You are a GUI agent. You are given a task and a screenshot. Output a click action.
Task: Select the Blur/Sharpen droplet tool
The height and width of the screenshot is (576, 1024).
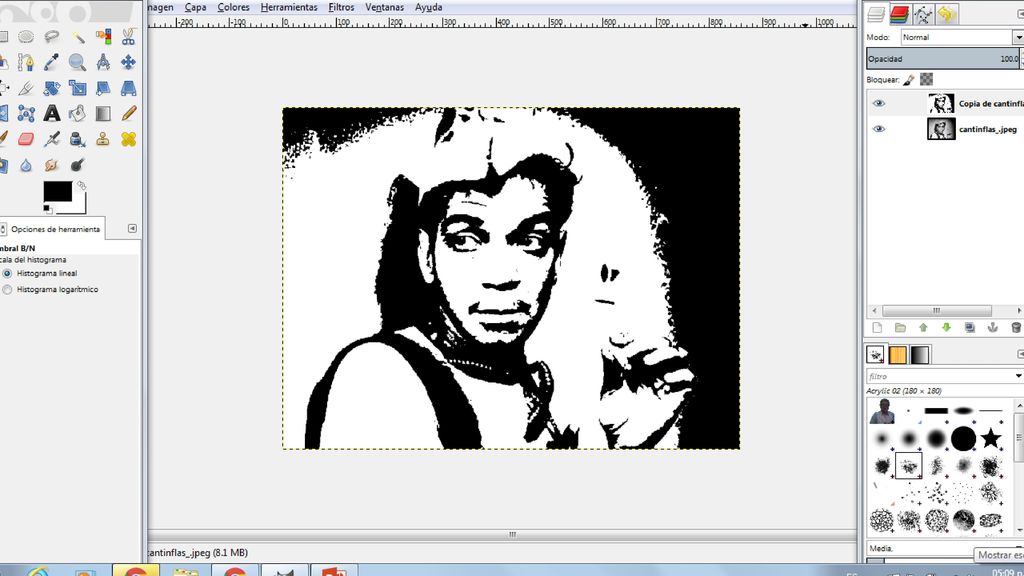click(26, 165)
